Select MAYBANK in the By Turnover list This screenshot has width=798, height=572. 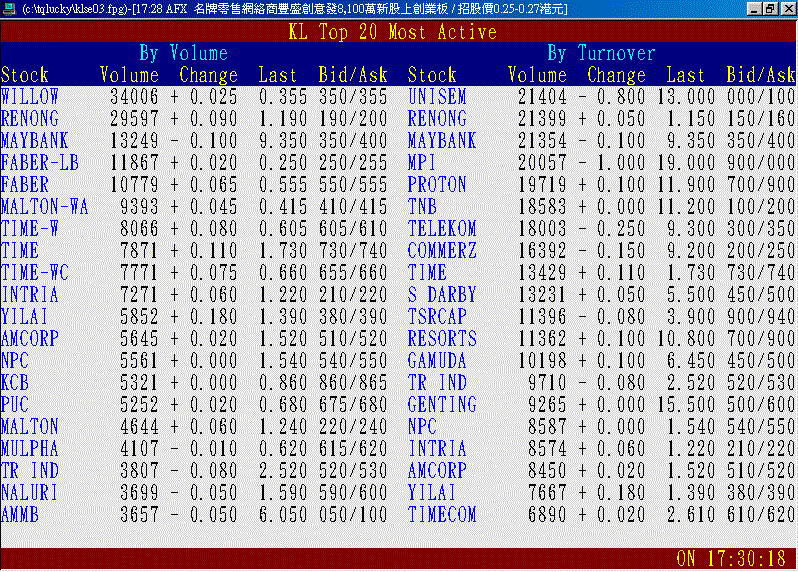[442, 140]
